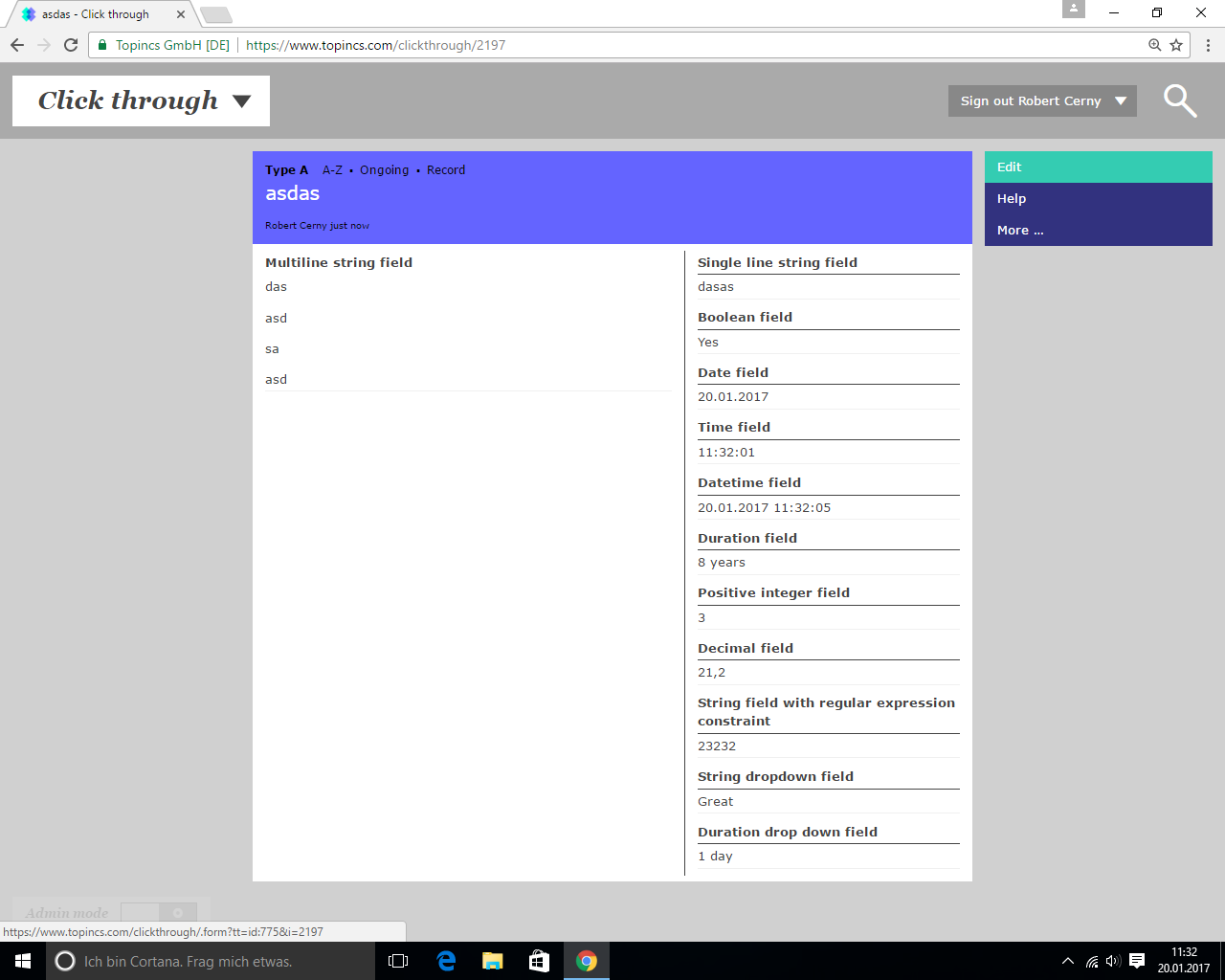This screenshot has width=1225, height=980.
Task: Bookmark this page with the star icon
Action: tap(1176, 45)
